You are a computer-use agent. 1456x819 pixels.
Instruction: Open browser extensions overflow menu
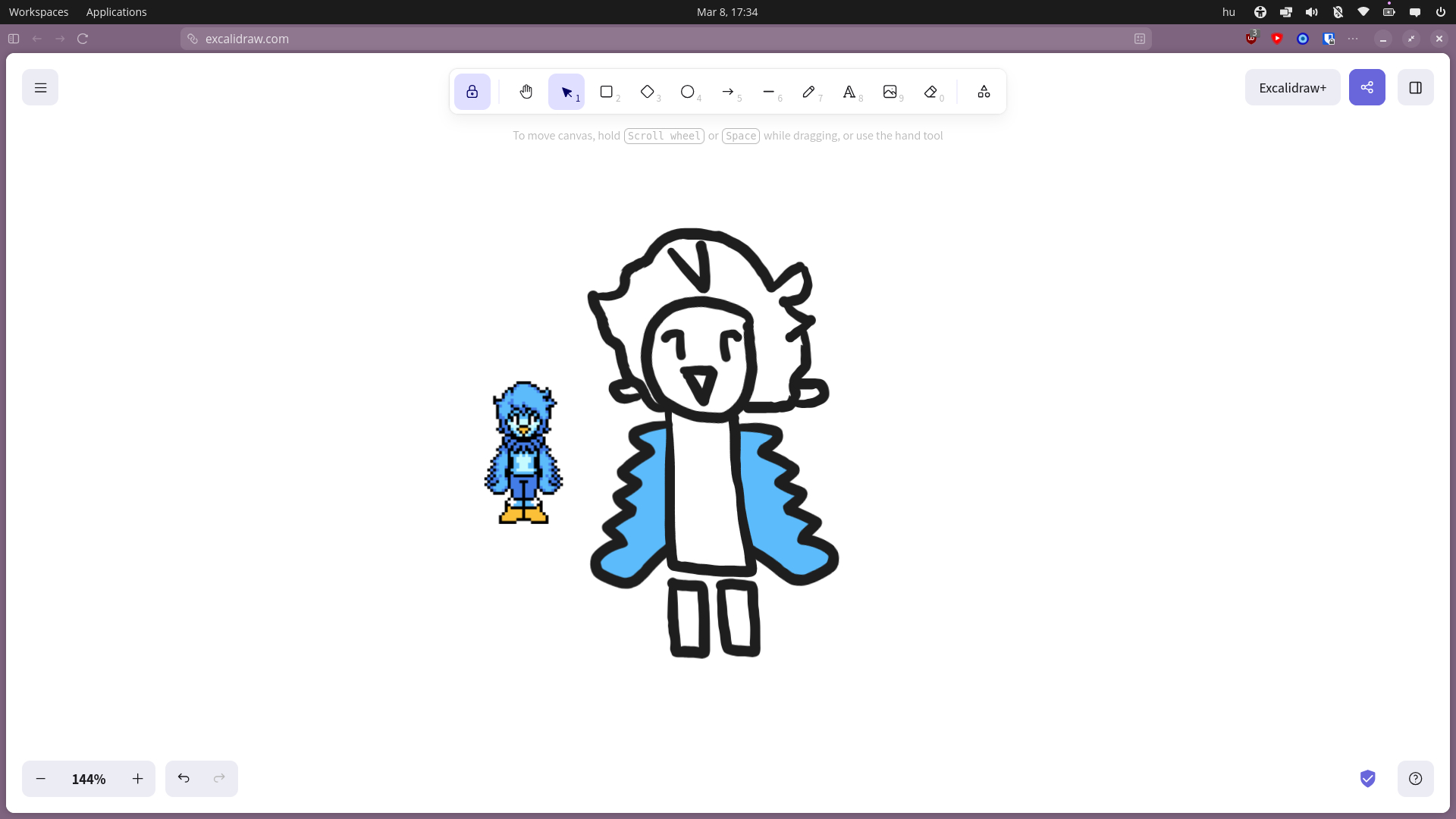click(x=1353, y=39)
